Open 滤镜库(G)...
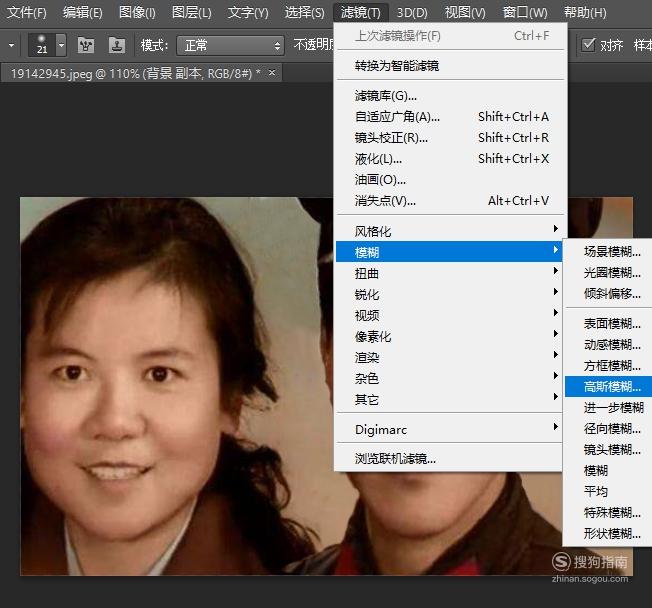The image size is (652, 608). [x=451, y=96]
